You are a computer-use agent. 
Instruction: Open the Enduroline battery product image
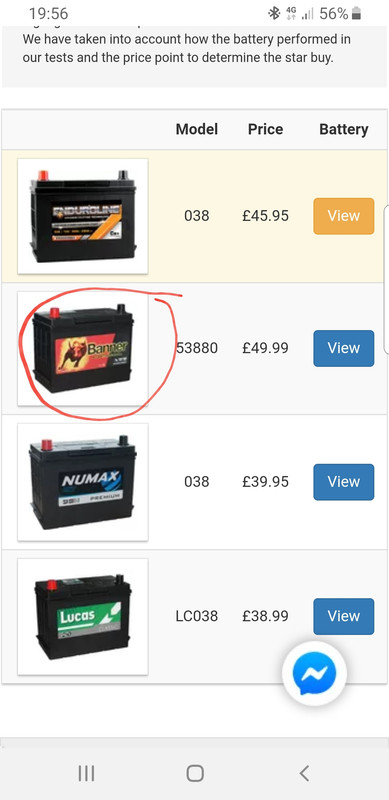click(83, 216)
